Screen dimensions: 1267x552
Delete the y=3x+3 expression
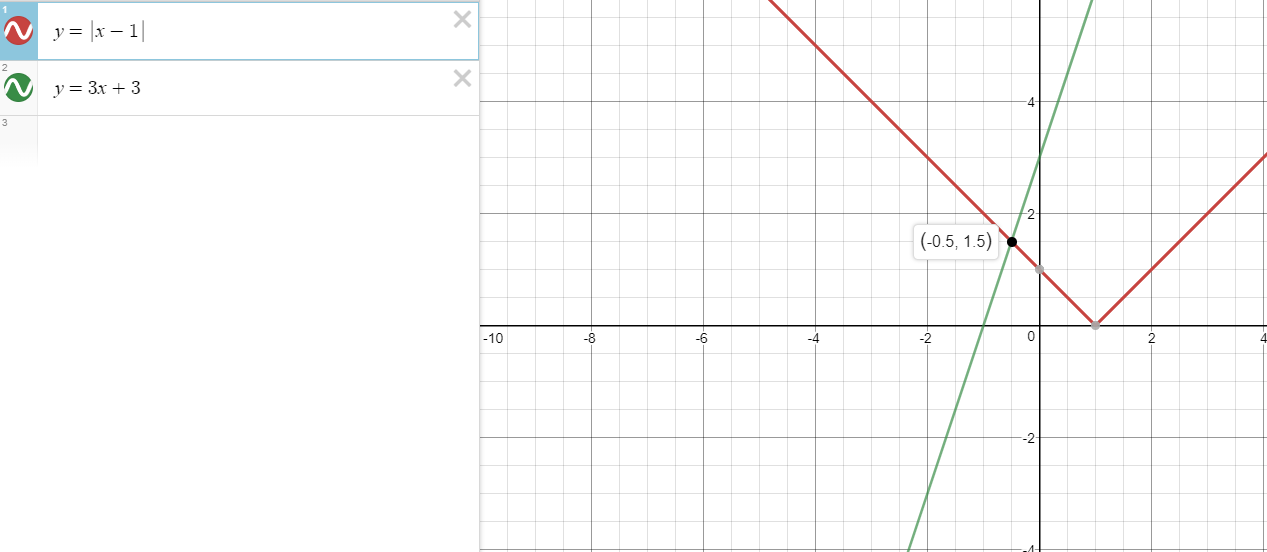coord(462,78)
